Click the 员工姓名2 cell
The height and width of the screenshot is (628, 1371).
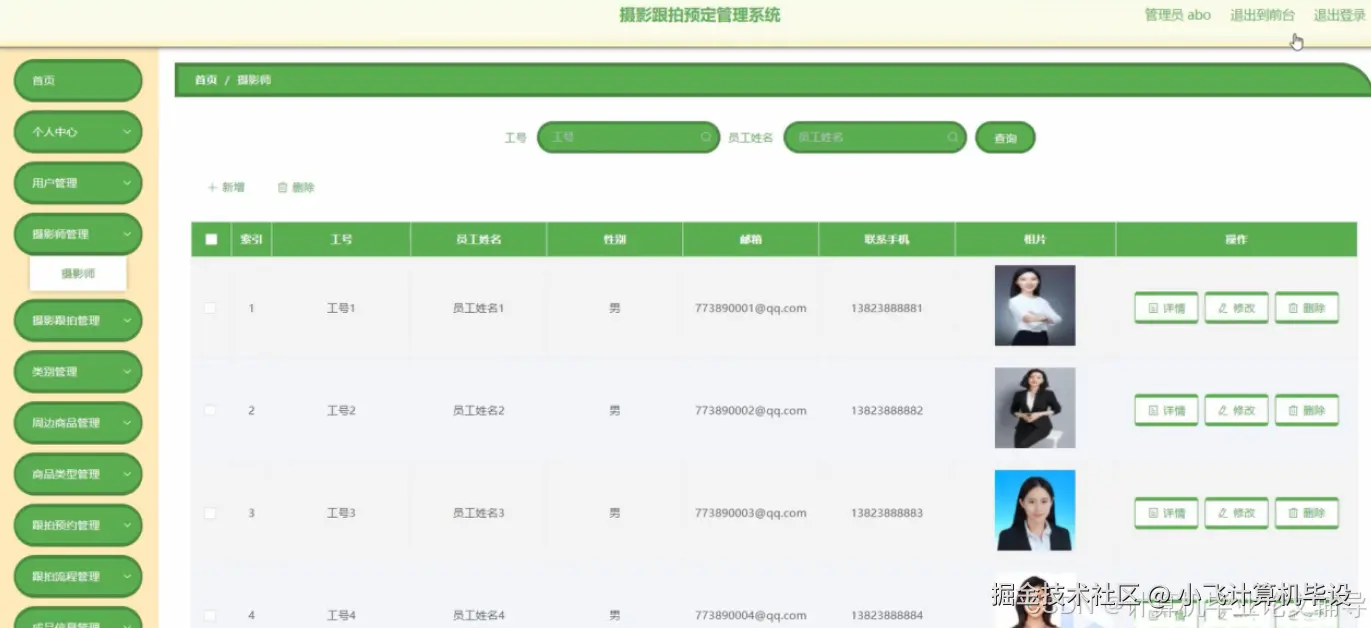478,410
